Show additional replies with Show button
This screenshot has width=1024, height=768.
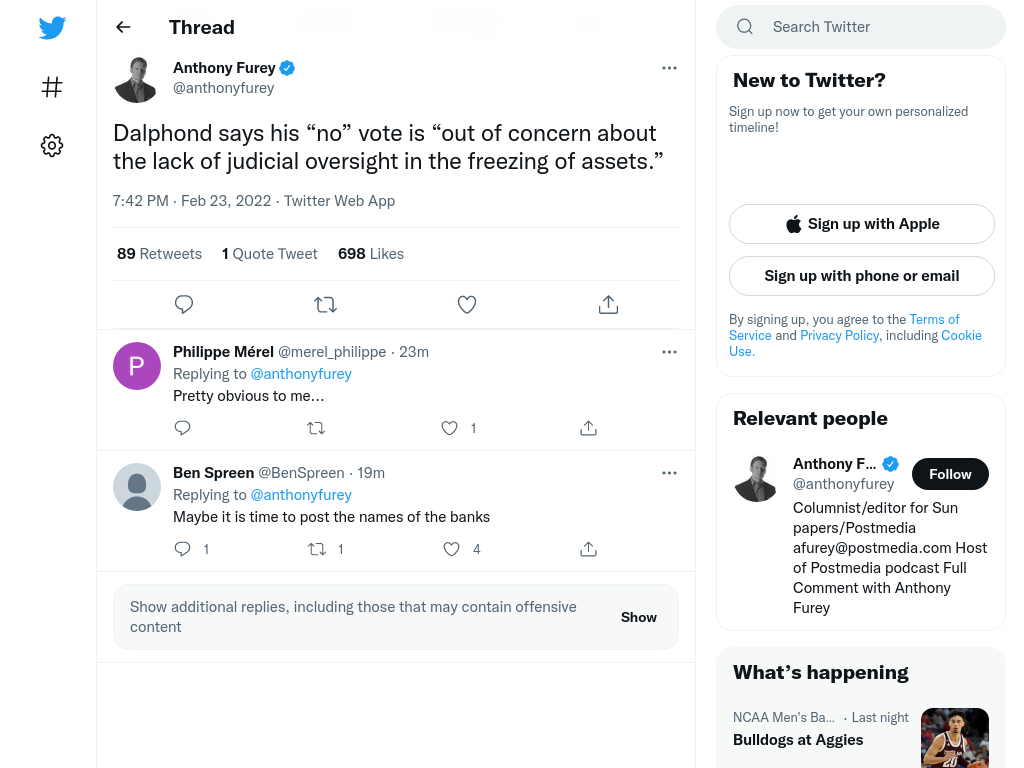[639, 617]
